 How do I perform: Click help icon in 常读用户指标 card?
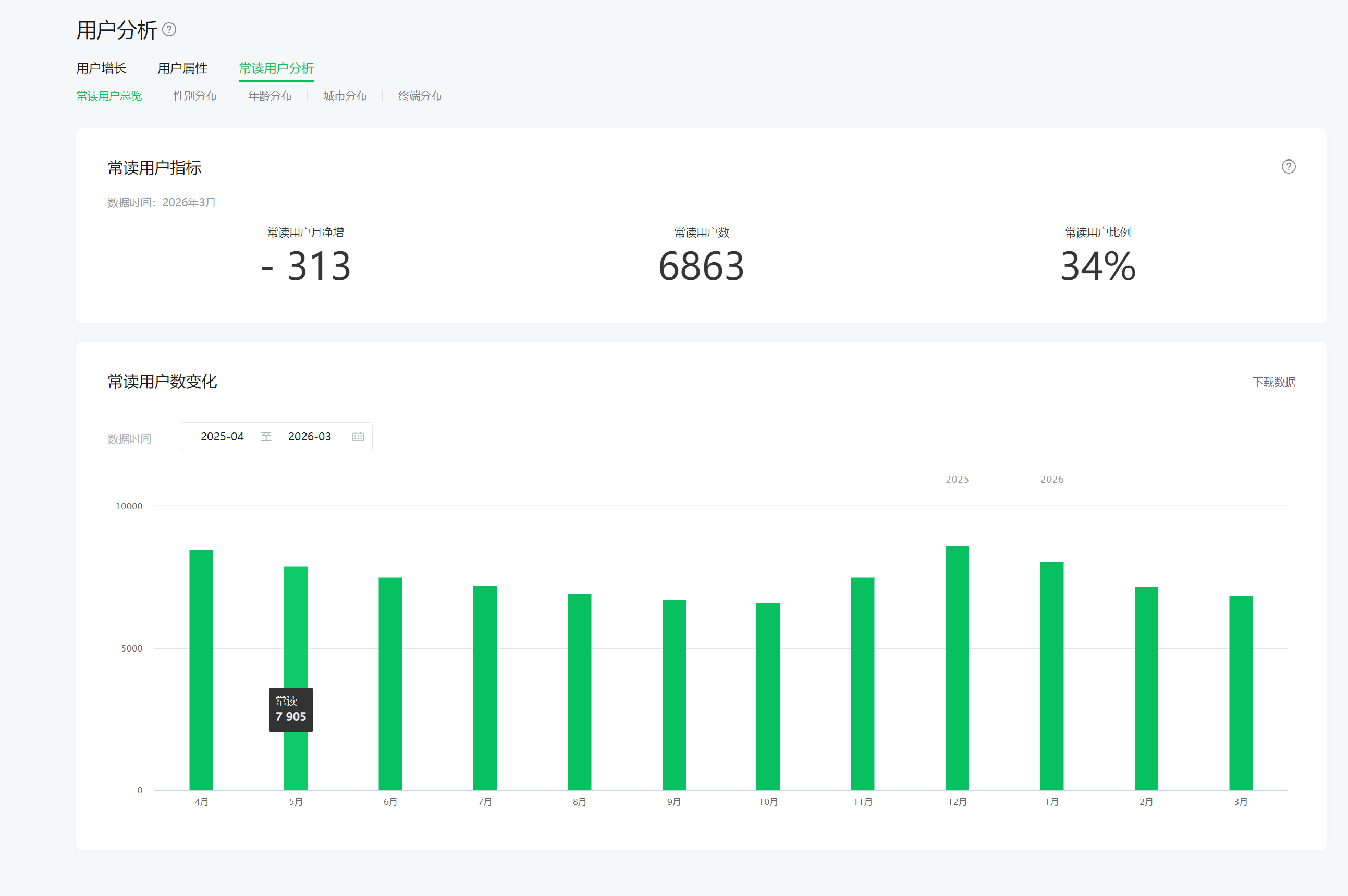pyautogui.click(x=1288, y=167)
